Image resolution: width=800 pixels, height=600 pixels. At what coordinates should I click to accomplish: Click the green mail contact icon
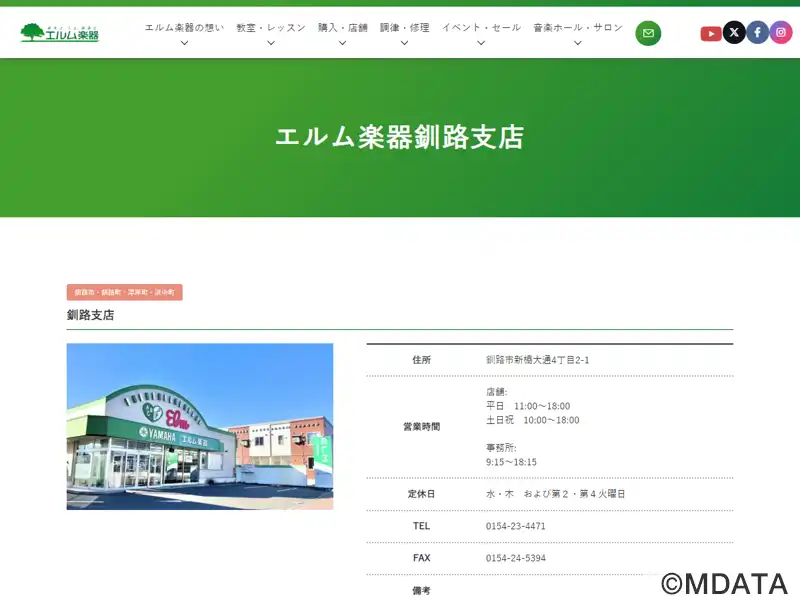pos(648,33)
